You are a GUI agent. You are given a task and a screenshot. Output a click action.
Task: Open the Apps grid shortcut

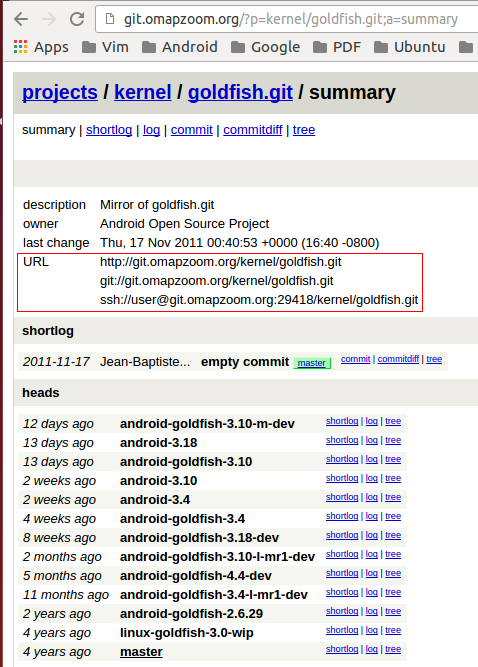41,47
